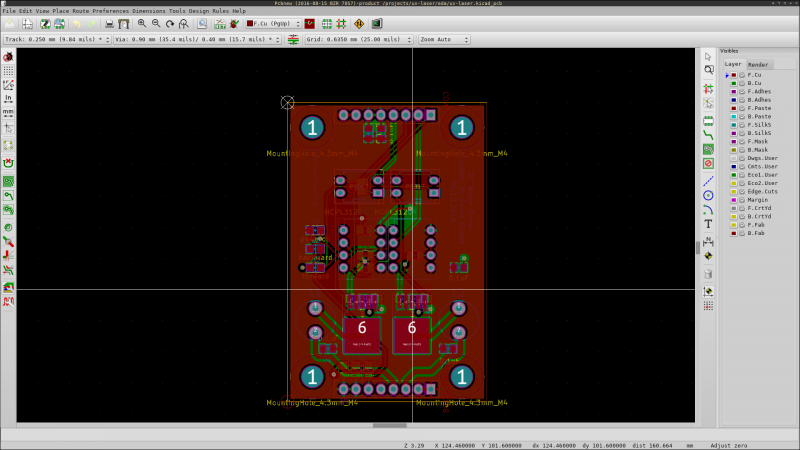Click the auto track width icon

coord(293,39)
